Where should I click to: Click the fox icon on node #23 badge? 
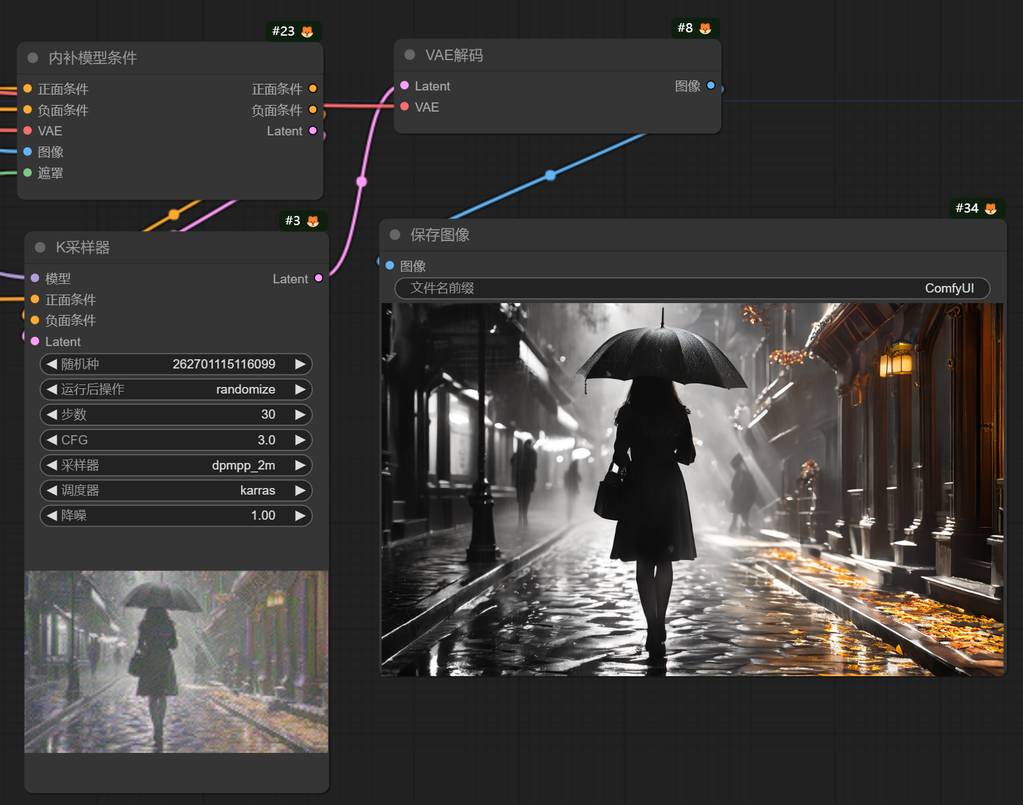pyautogui.click(x=307, y=31)
